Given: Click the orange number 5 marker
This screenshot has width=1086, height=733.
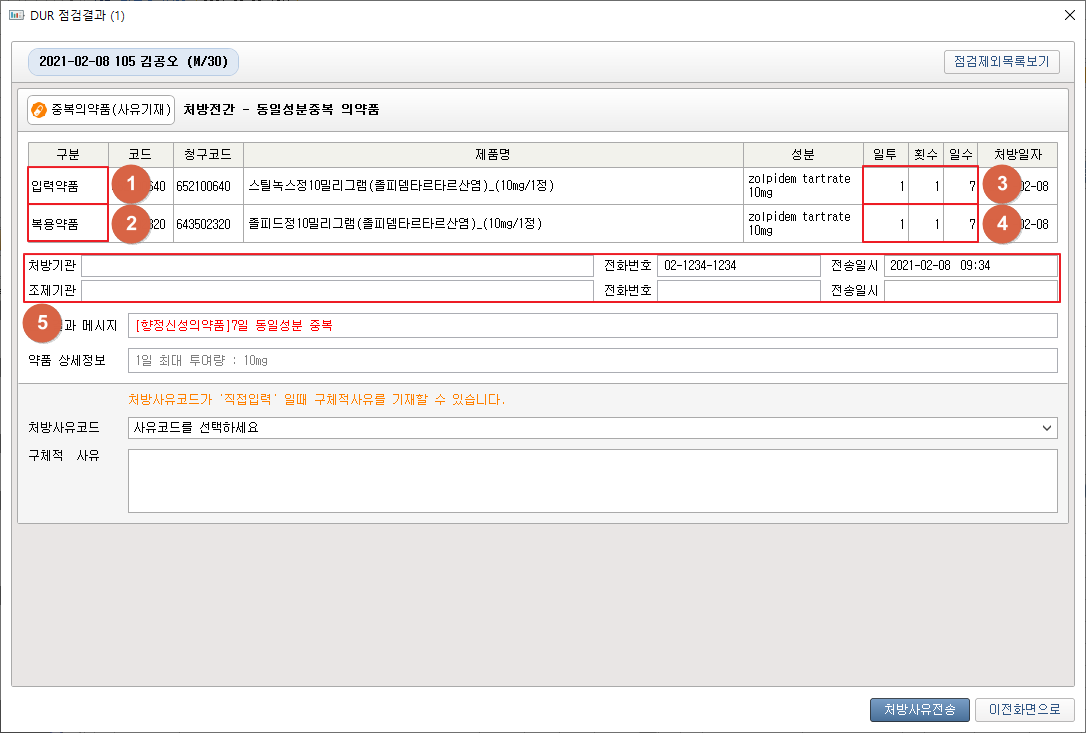Looking at the screenshot, I should tap(43, 323).
